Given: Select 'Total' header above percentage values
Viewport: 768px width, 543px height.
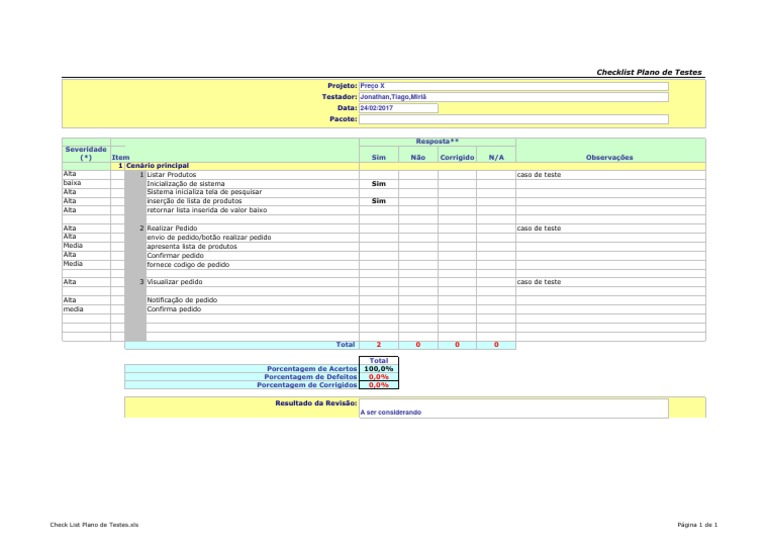Looking at the screenshot, I should (379, 361).
